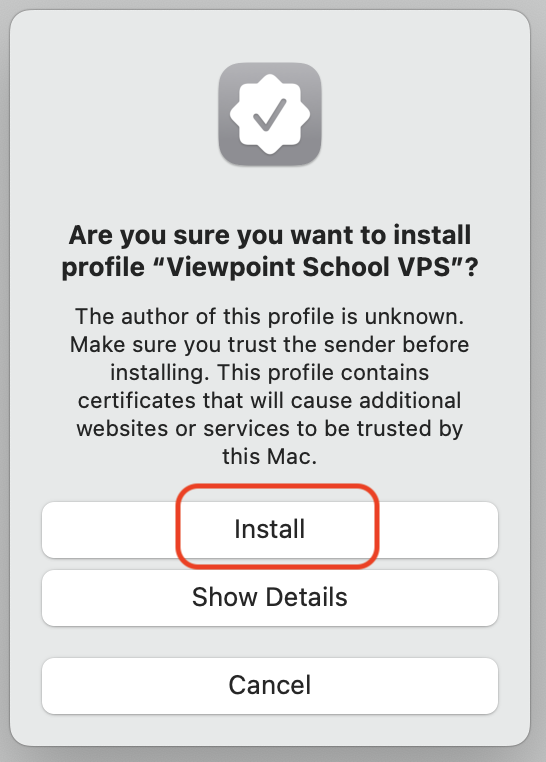Screen dimensions: 546x762
Task: Install the Viewpoint School VPS profile
Action: pyautogui.click(x=270, y=529)
